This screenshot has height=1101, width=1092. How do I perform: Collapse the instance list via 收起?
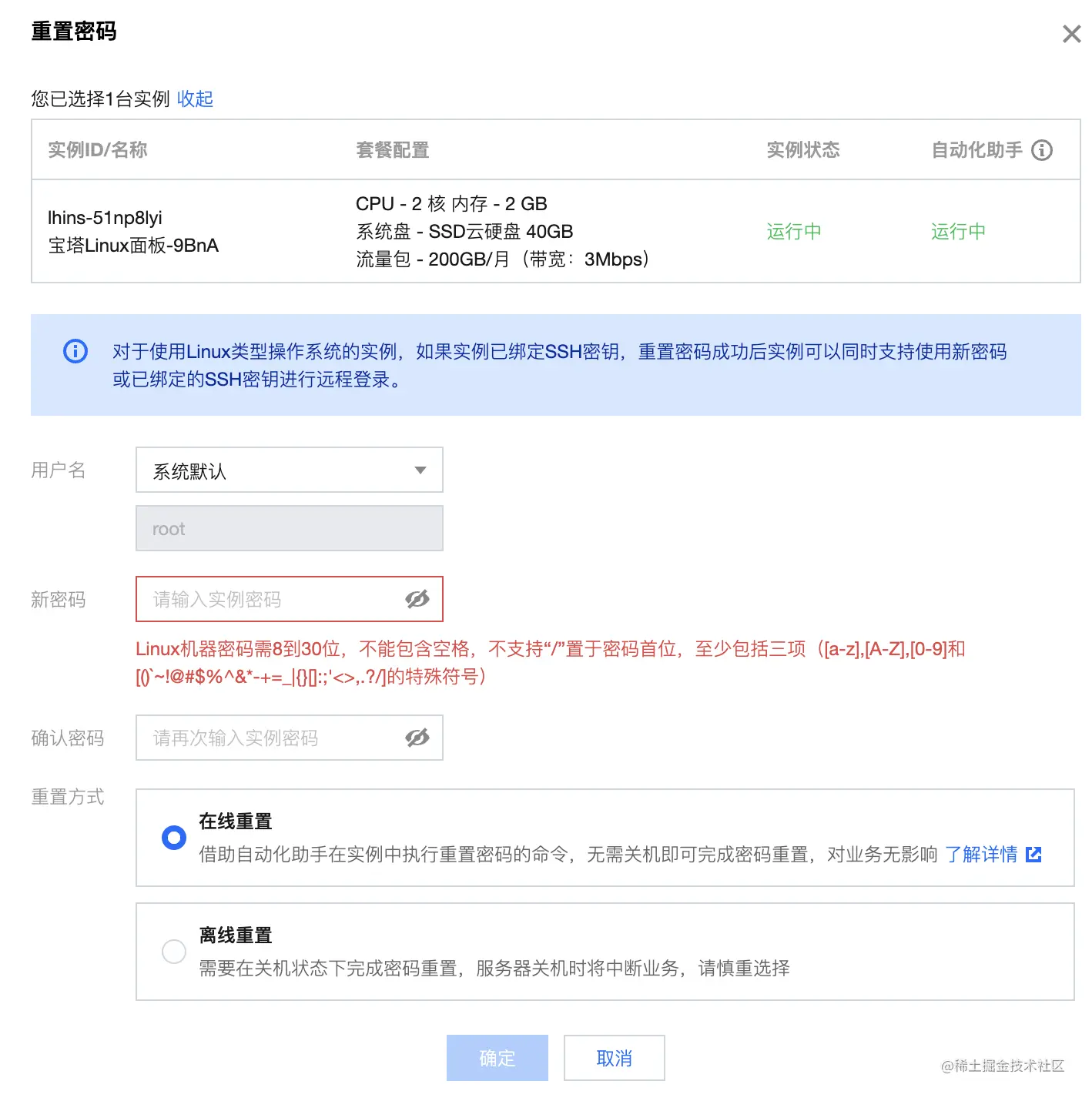(x=195, y=99)
